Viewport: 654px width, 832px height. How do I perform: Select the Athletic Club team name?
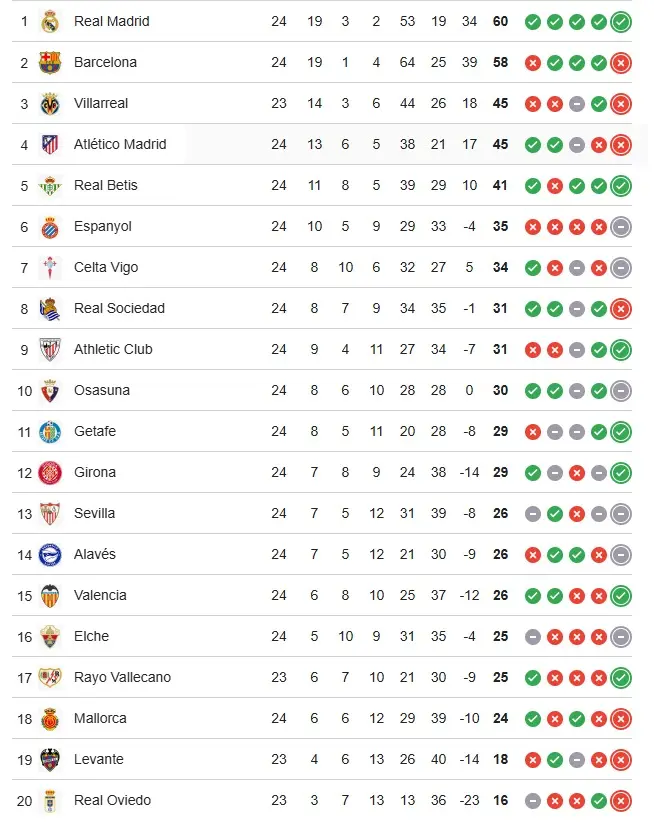[113, 349]
